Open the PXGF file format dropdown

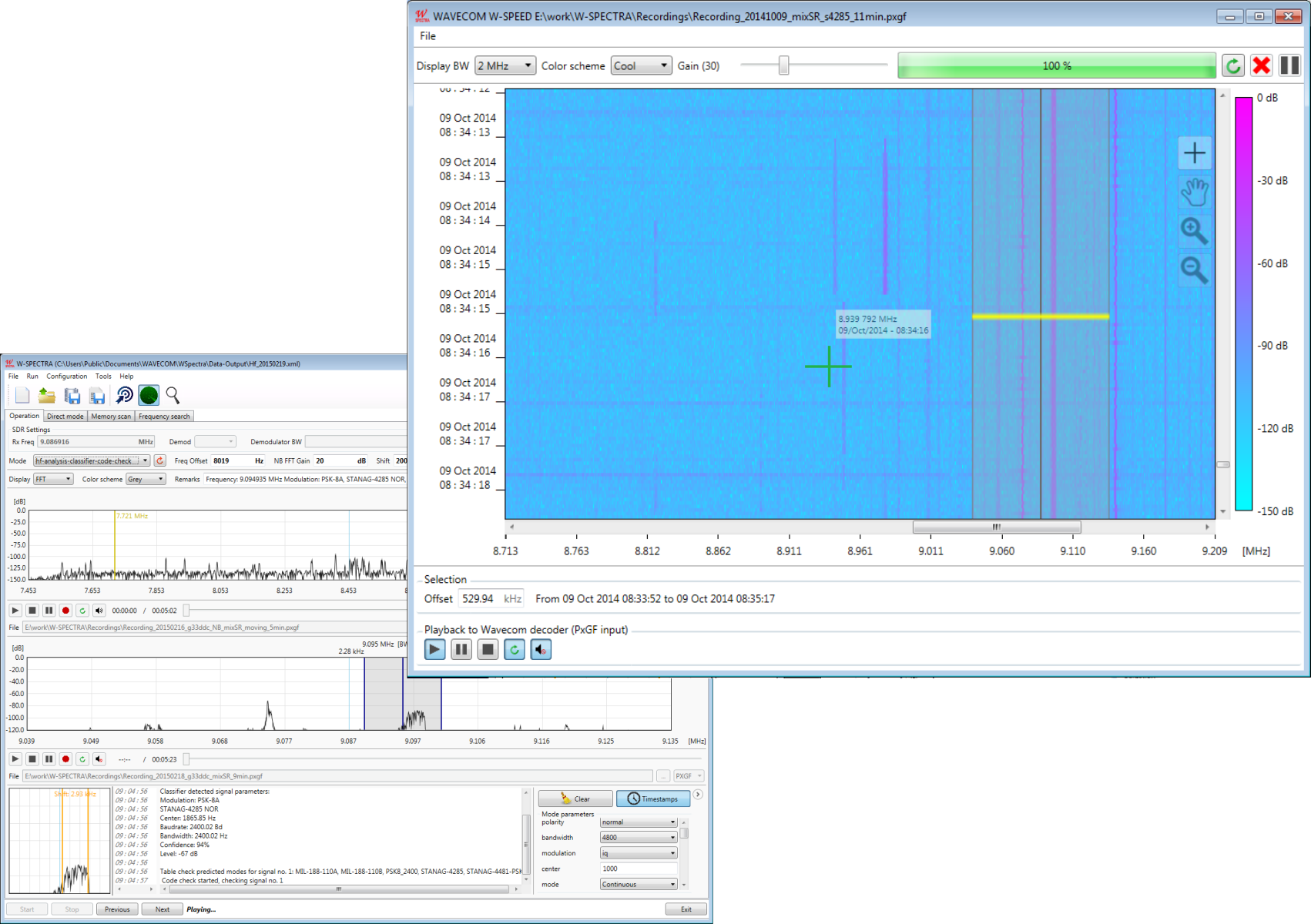coord(689,776)
